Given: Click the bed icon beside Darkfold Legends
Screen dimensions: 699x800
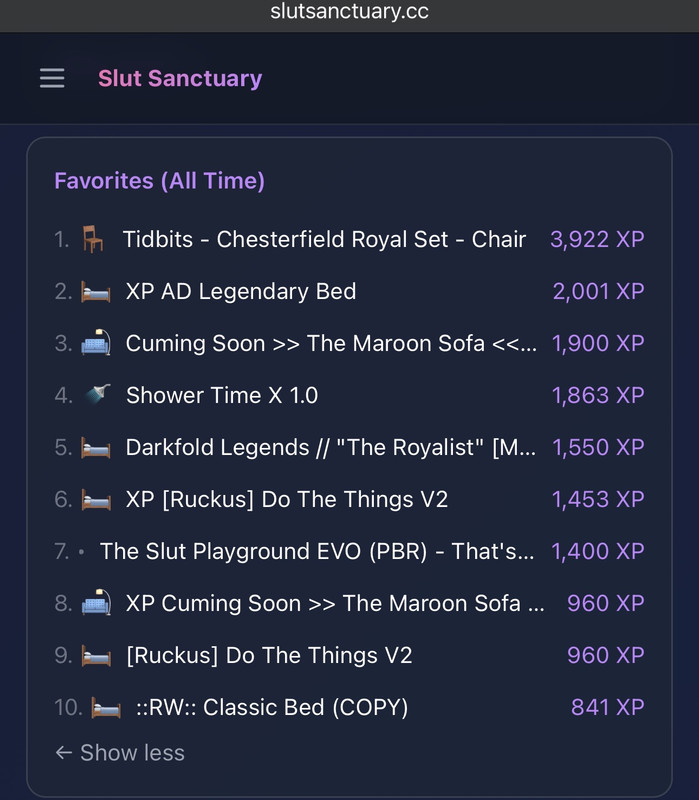Looking at the screenshot, I should 96,448.
